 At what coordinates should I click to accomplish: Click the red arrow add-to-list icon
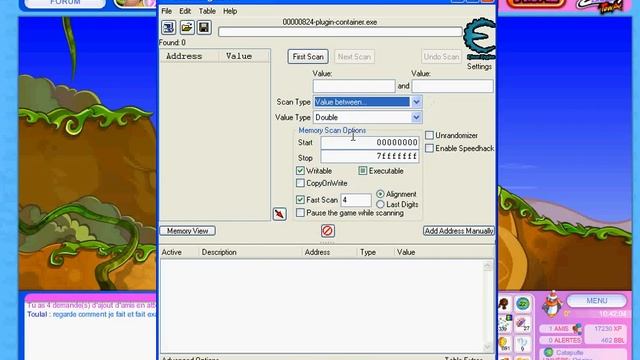tap(280, 214)
